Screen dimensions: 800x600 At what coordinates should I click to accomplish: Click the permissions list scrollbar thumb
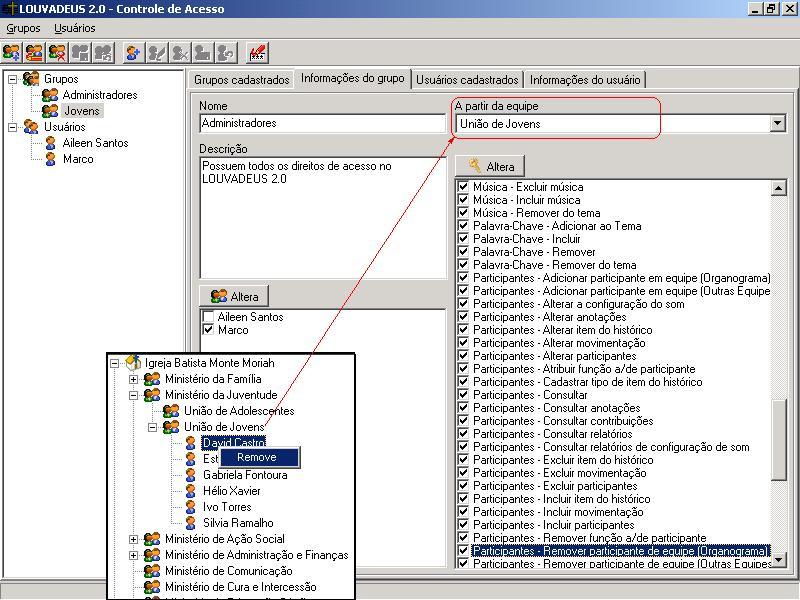pyautogui.click(x=779, y=439)
